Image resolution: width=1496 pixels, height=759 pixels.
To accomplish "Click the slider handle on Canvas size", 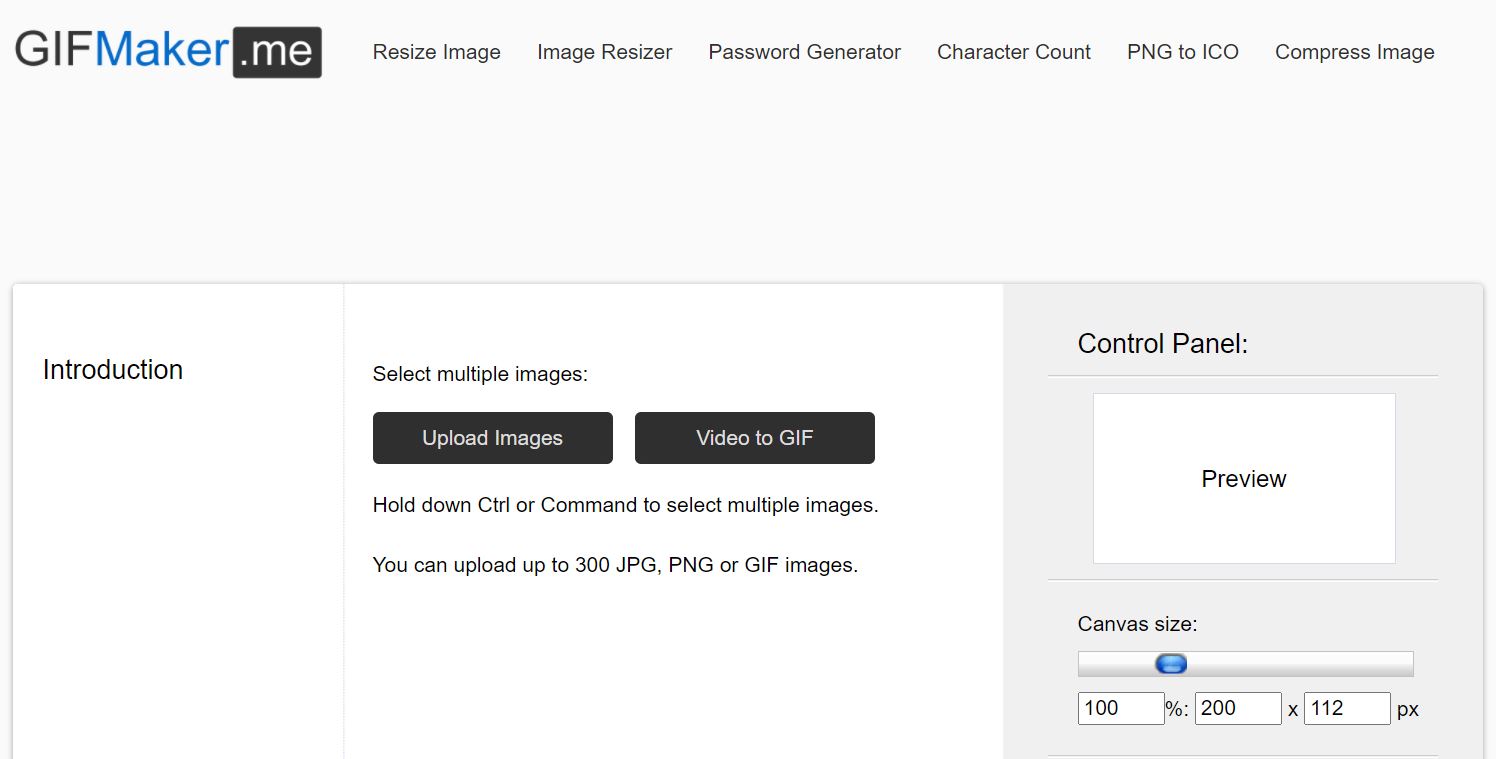I will [1170, 663].
